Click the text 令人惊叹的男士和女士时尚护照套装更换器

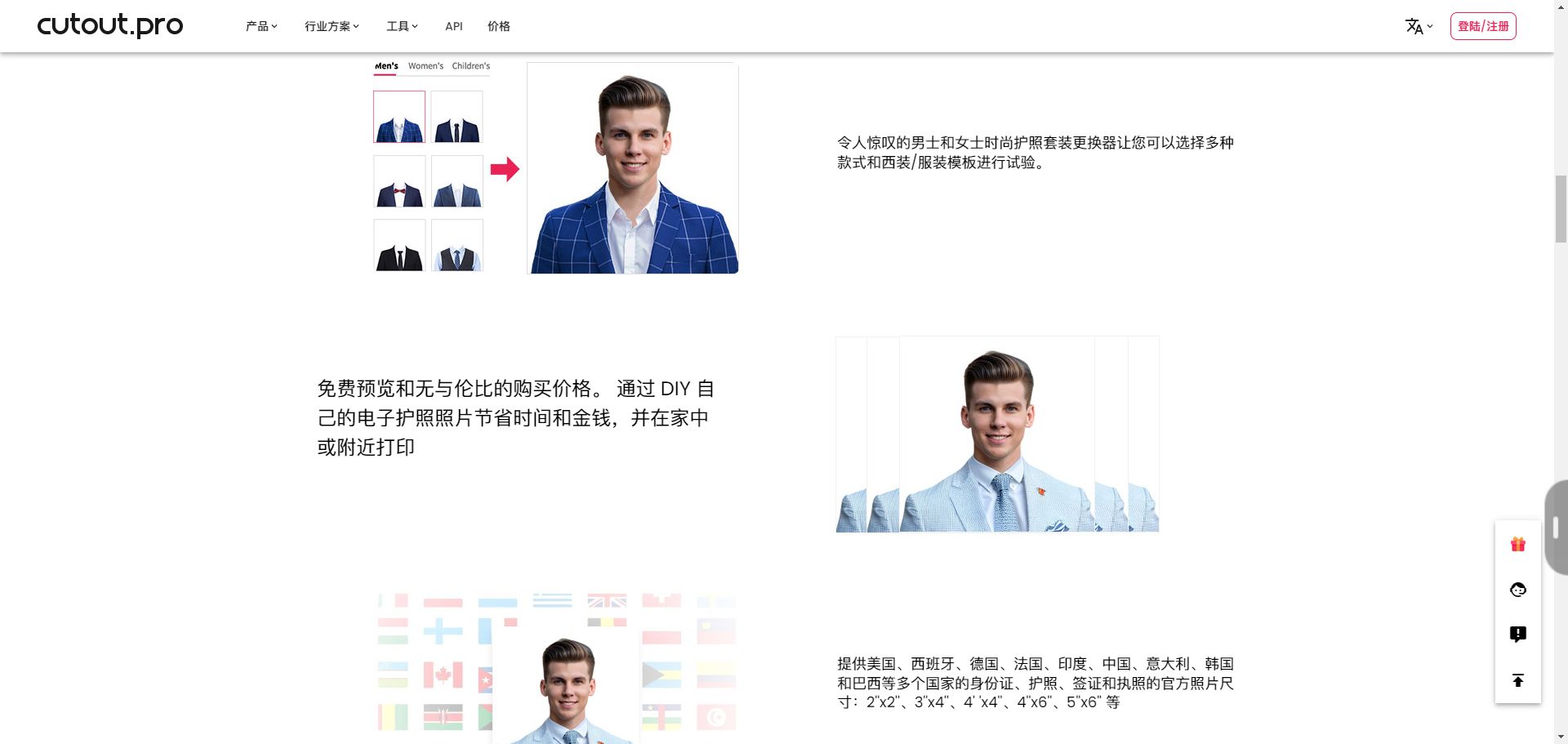pyautogui.click(x=977, y=143)
